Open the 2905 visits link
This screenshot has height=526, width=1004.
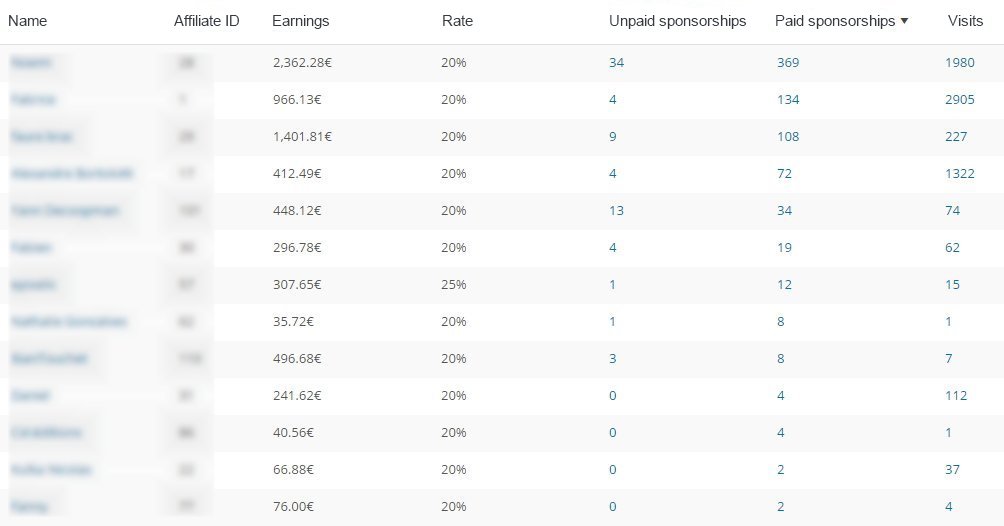[960, 100]
